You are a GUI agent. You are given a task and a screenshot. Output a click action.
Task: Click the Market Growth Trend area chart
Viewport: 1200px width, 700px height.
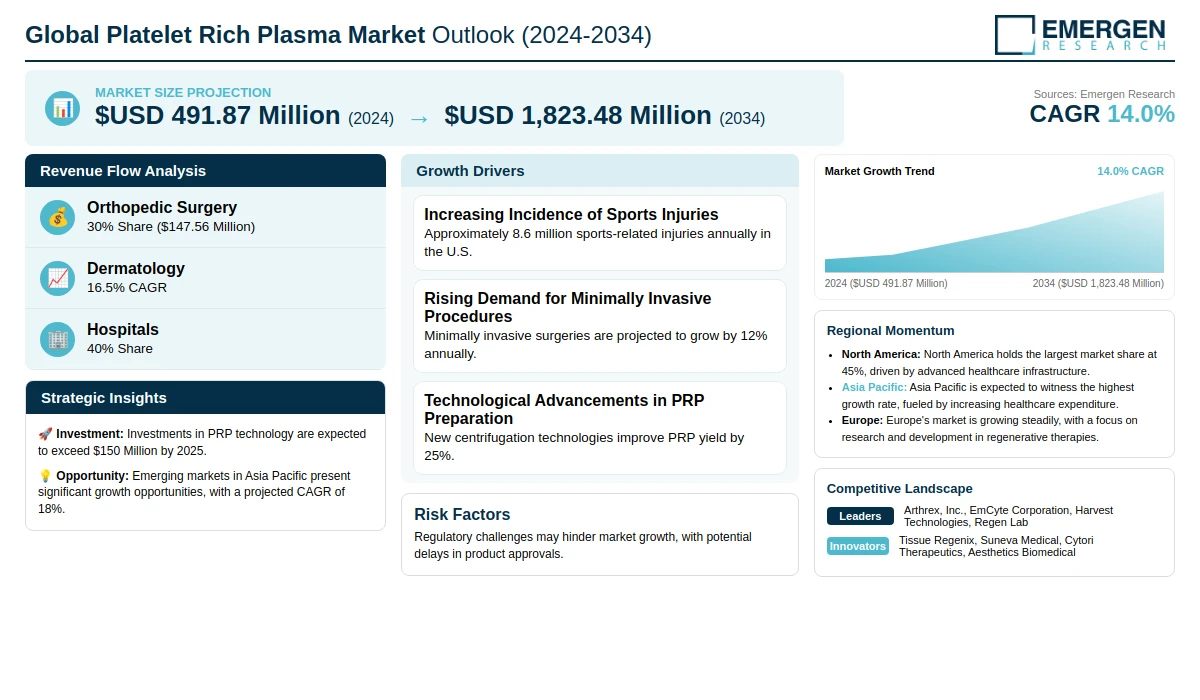click(994, 232)
